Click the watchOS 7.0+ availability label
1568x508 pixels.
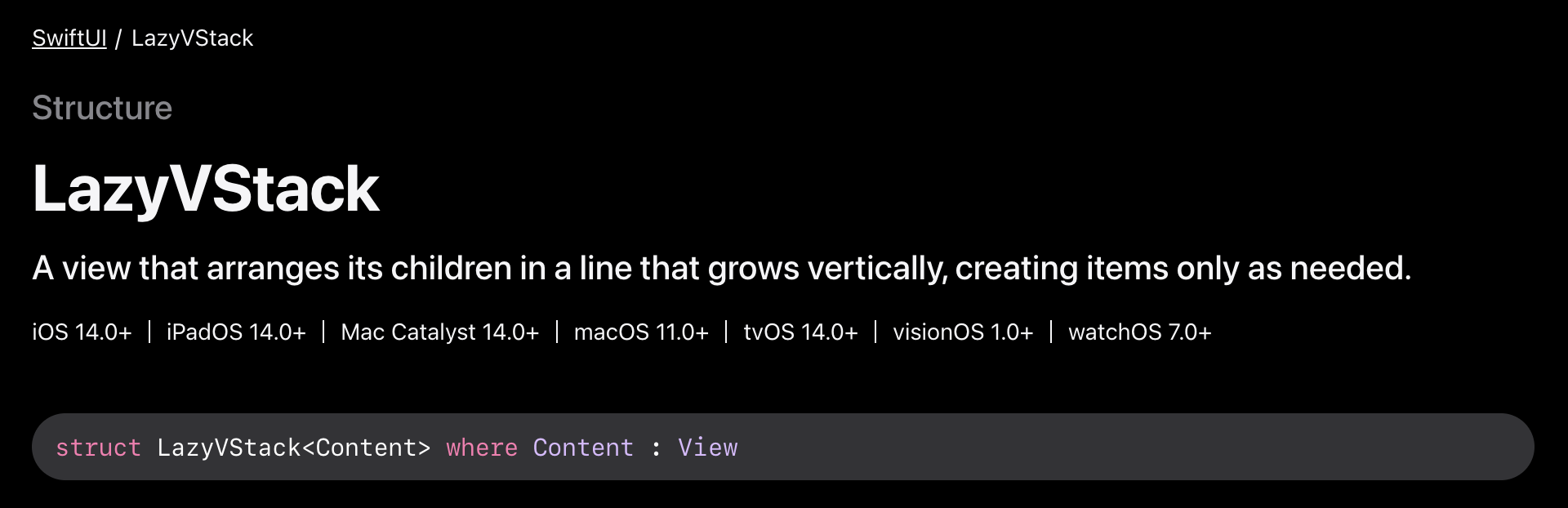click(1140, 332)
